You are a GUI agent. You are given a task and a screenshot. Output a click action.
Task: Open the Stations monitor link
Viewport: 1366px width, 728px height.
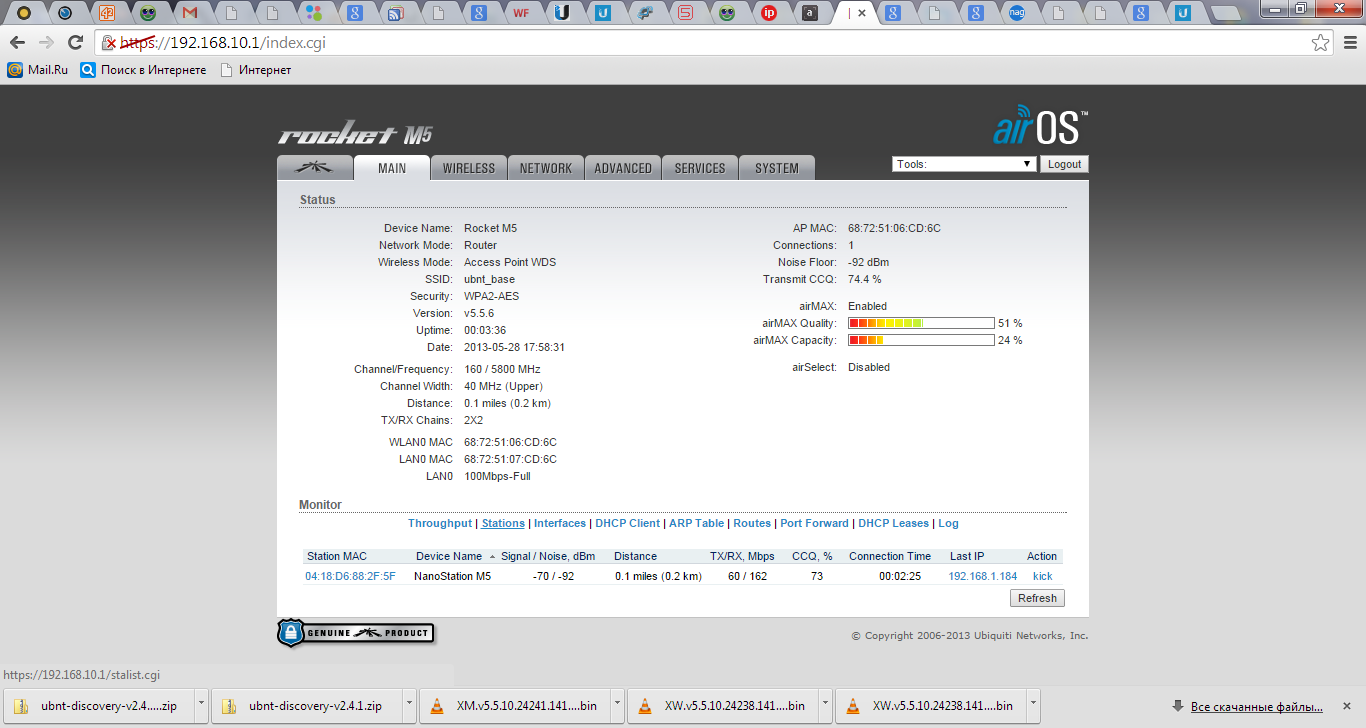pos(503,523)
